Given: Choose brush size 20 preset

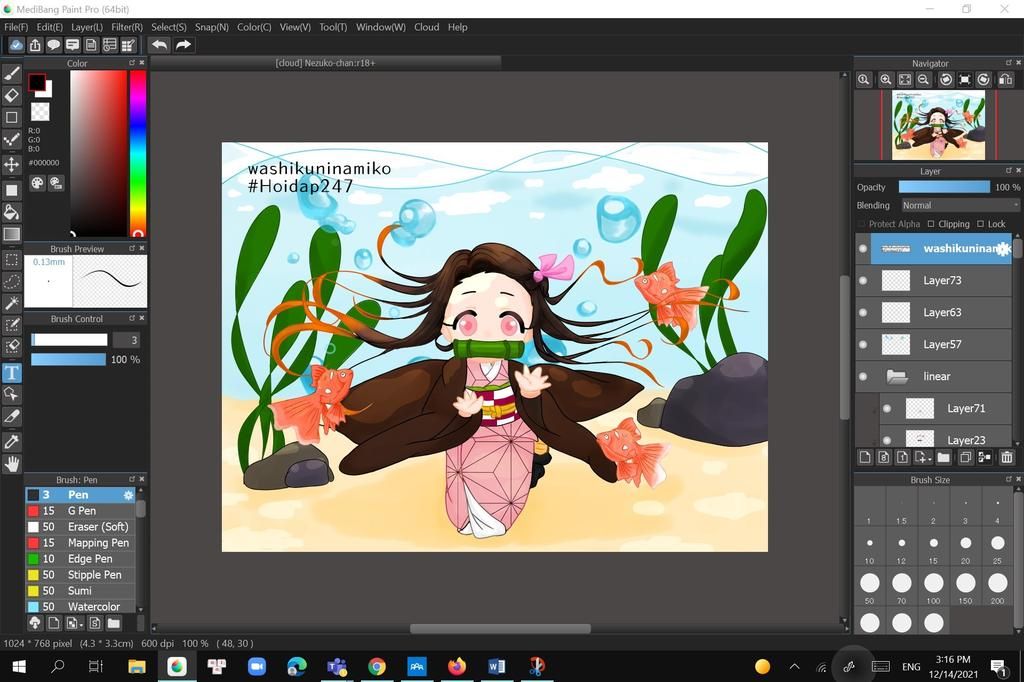Looking at the screenshot, I should pyautogui.click(x=965, y=547).
